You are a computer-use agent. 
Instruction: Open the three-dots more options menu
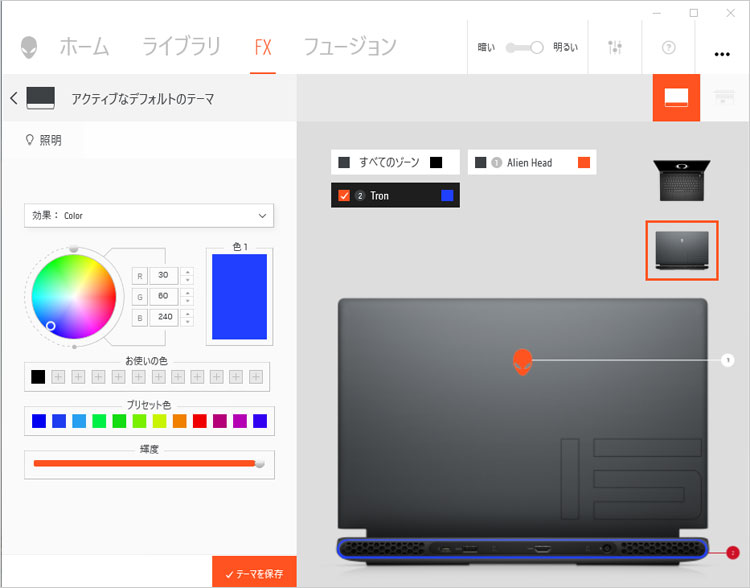[x=722, y=55]
